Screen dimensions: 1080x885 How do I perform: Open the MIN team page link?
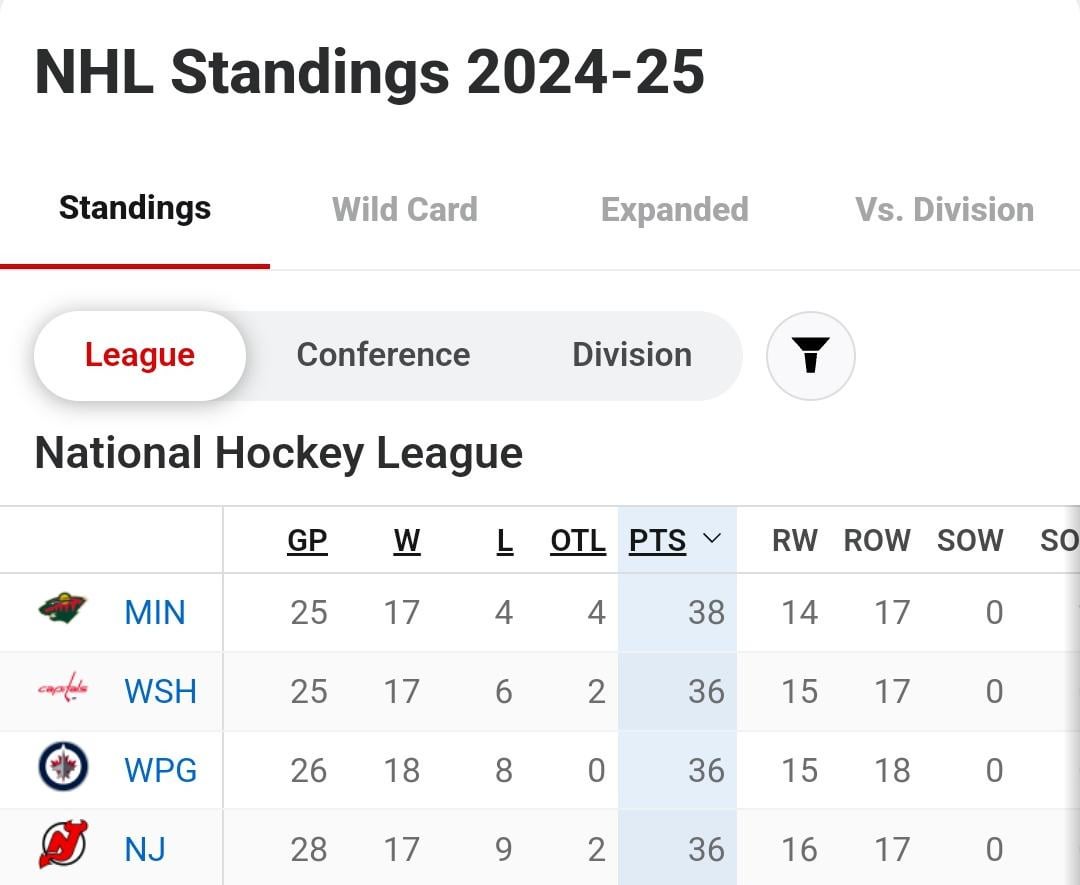pyautogui.click(x=155, y=613)
